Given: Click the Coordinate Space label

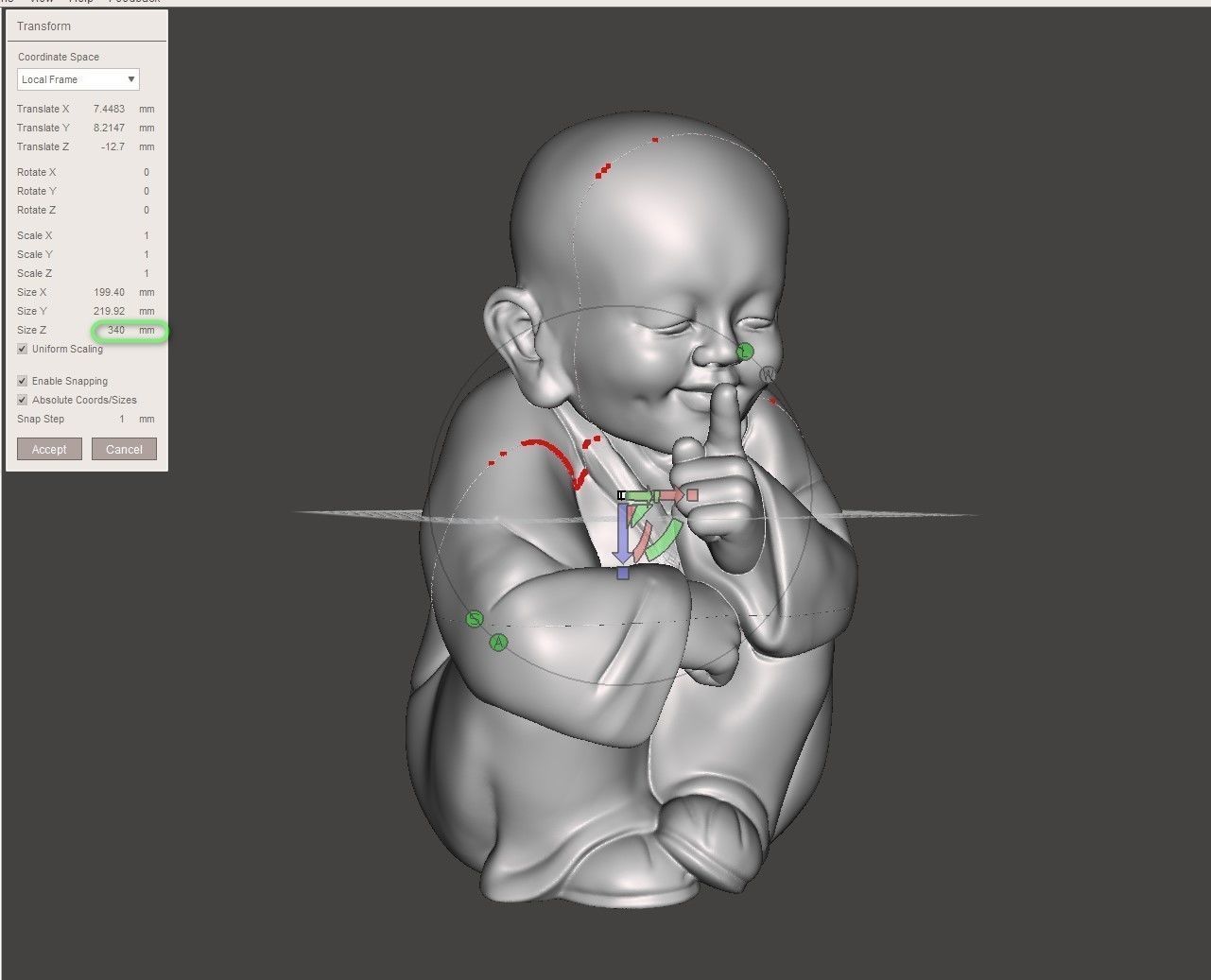Looking at the screenshot, I should tap(59, 57).
